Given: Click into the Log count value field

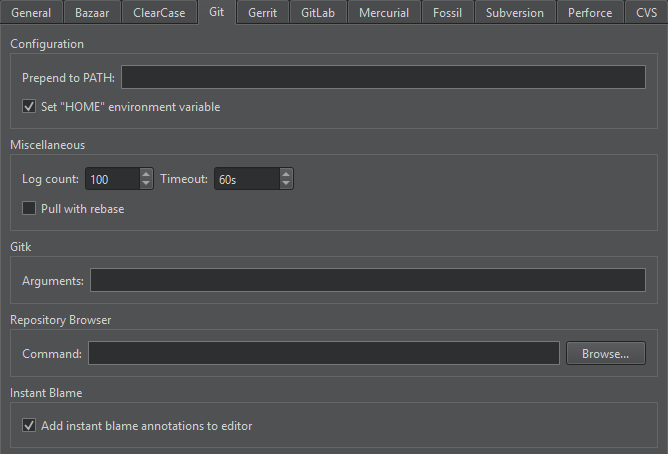Looking at the screenshot, I should [112, 179].
